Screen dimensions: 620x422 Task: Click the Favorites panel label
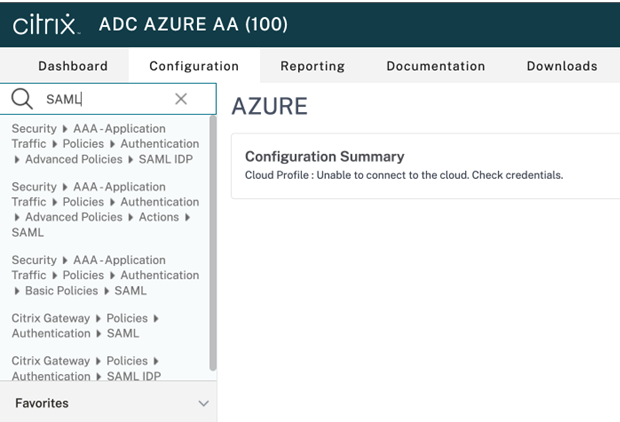tap(42, 403)
